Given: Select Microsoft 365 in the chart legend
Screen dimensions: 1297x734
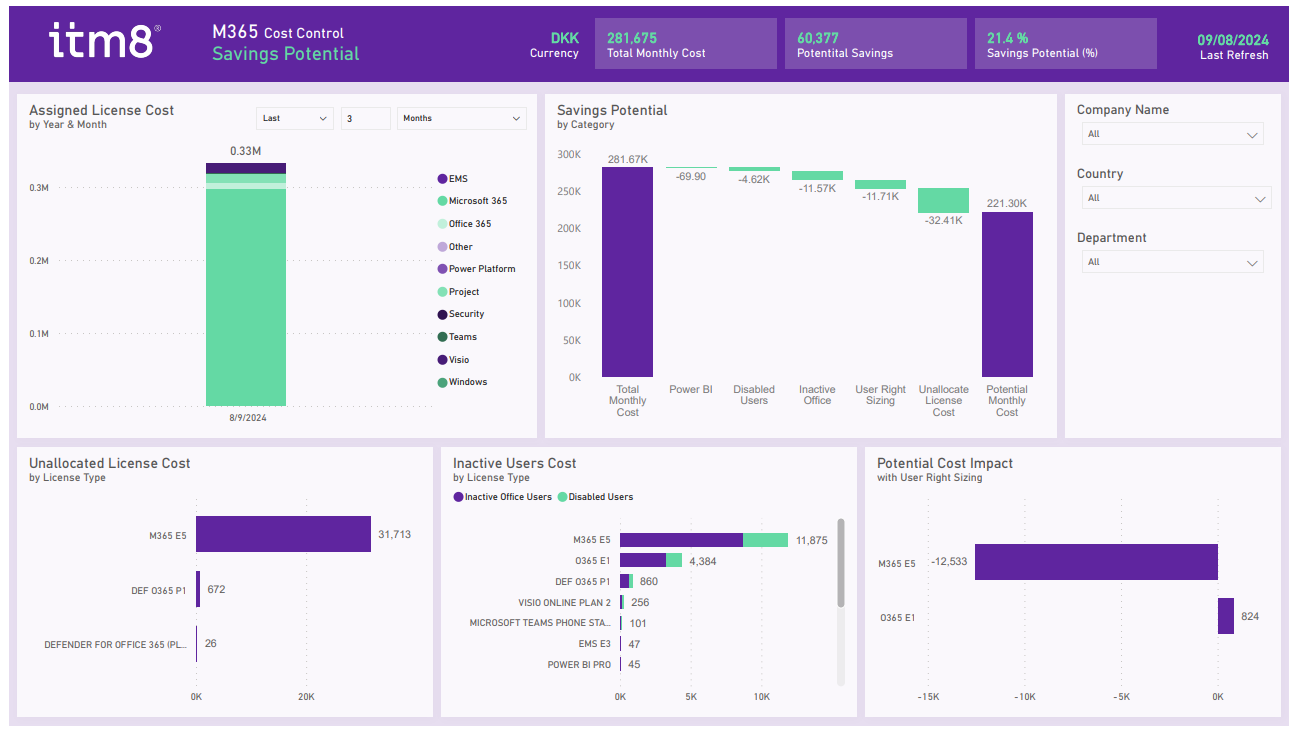Looking at the screenshot, I should click(477, 201).
